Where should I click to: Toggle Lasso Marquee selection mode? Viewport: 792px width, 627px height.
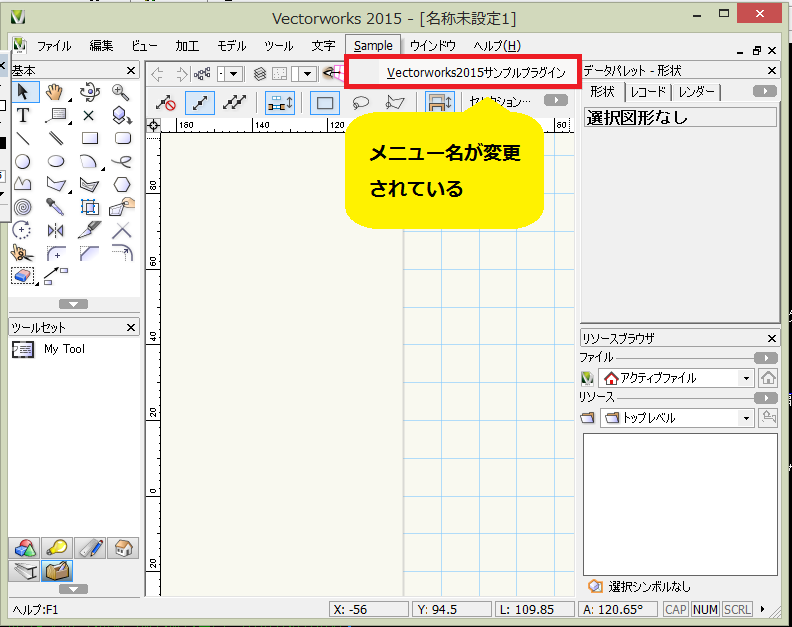pos(360,103)
